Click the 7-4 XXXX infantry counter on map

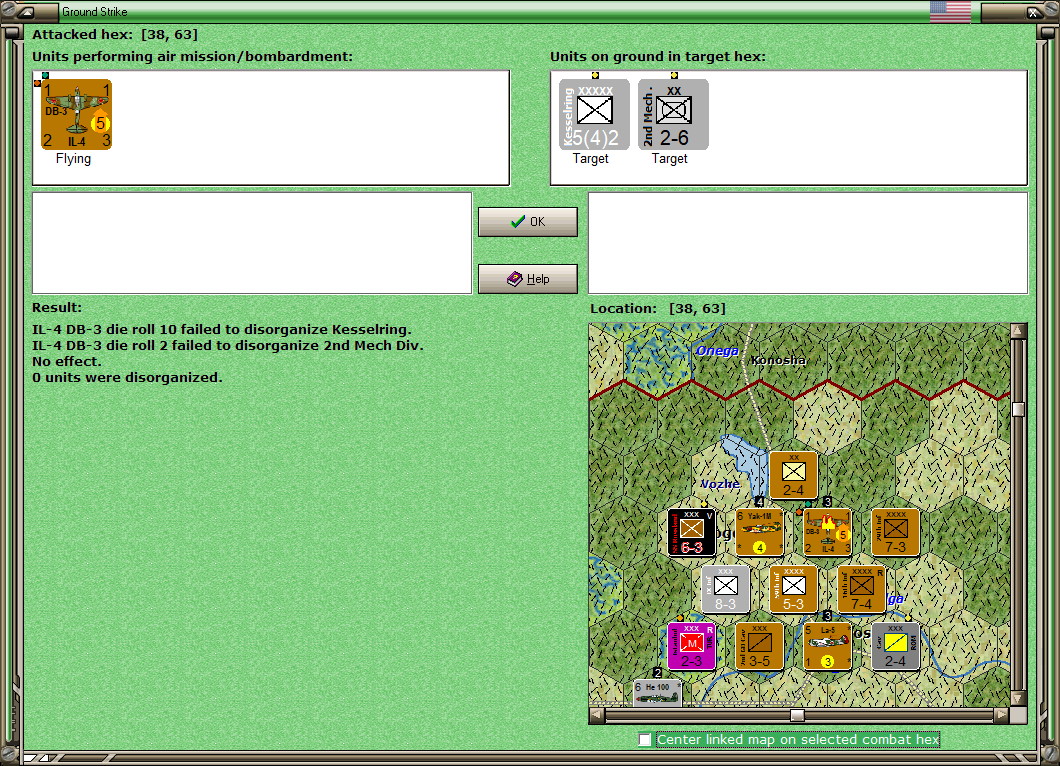(x=862, y=590)
